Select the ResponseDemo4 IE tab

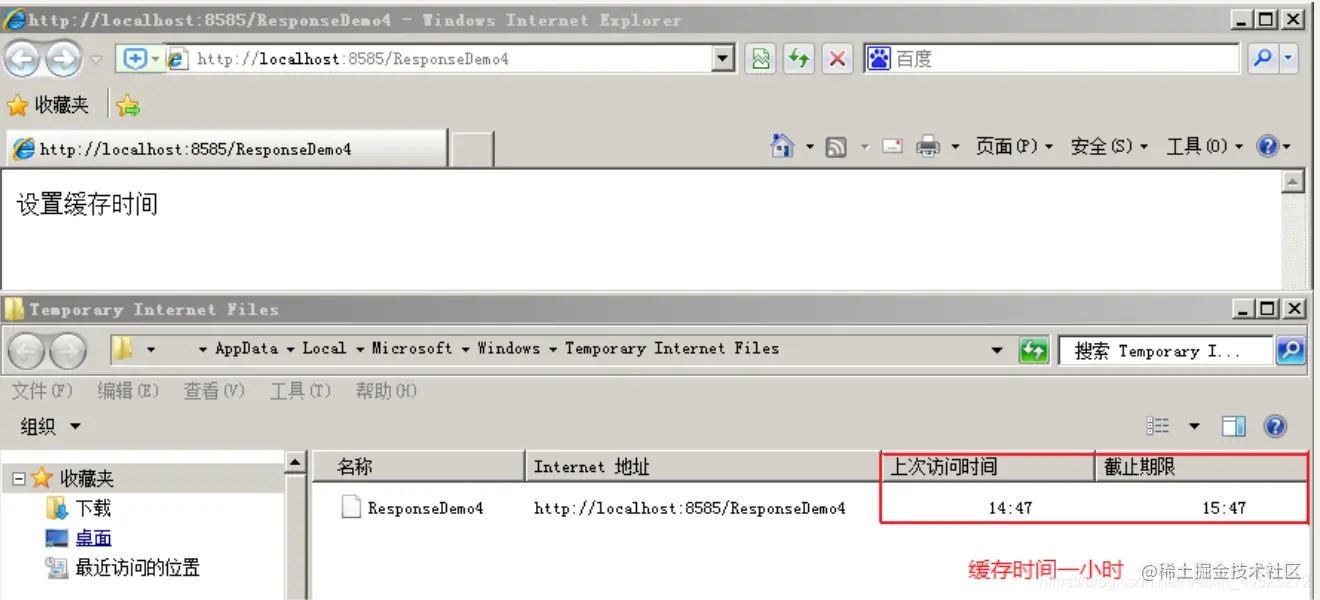pos(226,149)
